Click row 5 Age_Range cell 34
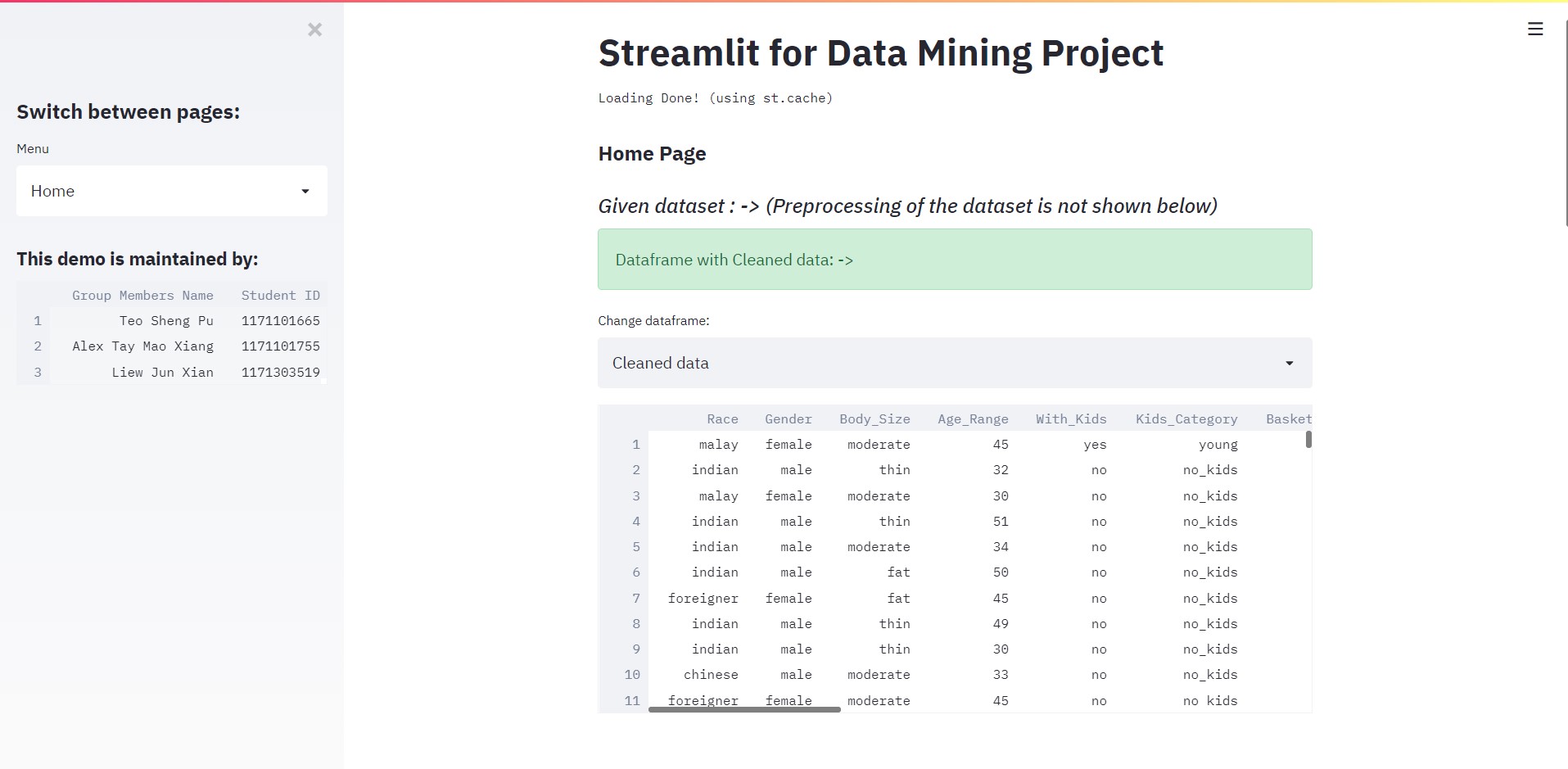 [1001, 547]
